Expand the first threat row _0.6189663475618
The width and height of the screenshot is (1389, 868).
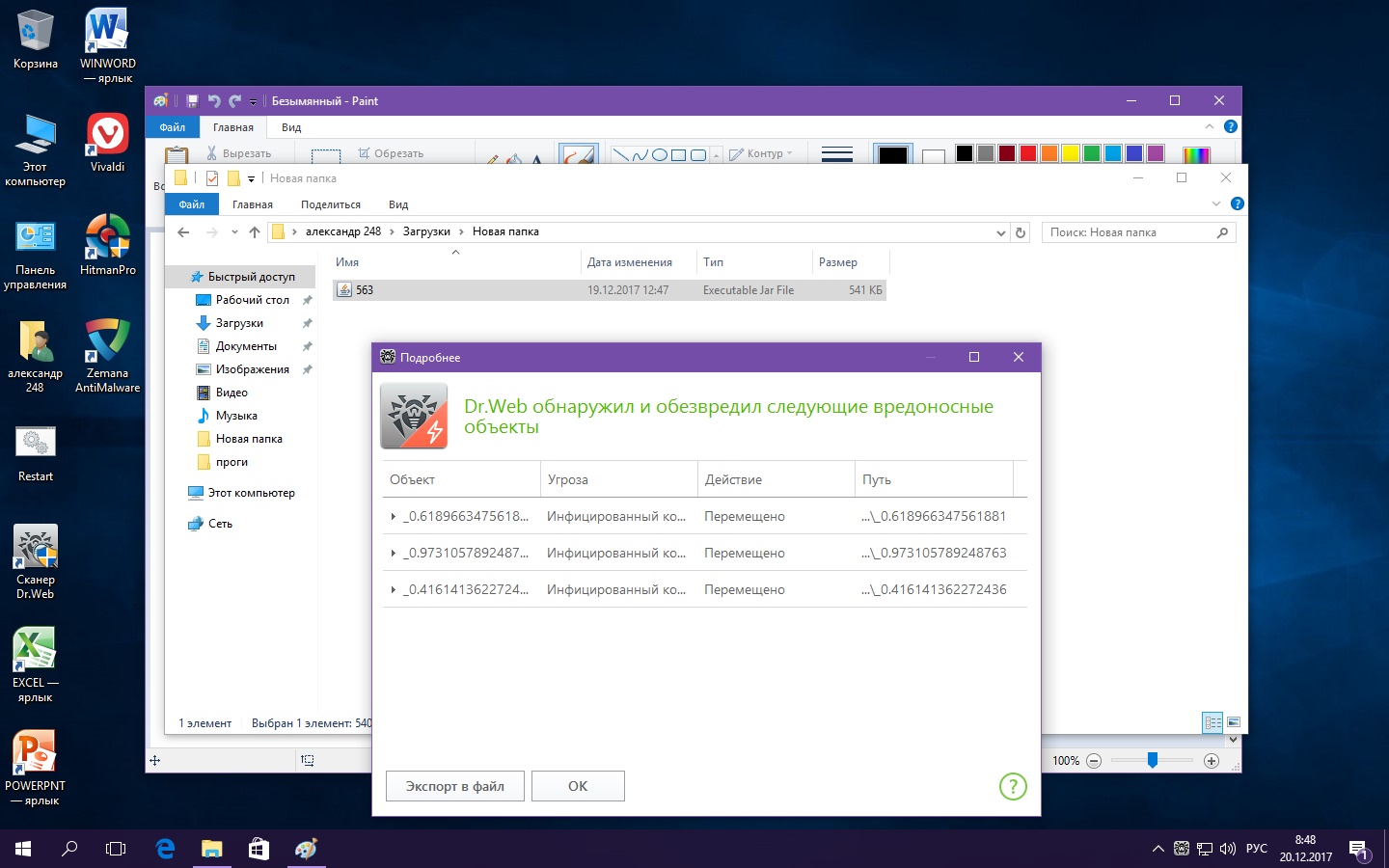pyautogui.click(x=393, y=517)
